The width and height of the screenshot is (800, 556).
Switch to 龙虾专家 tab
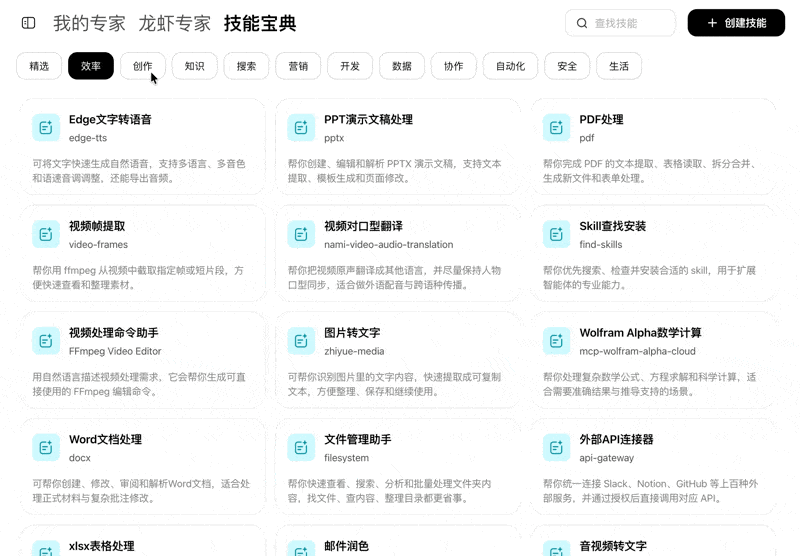point(174,23)
